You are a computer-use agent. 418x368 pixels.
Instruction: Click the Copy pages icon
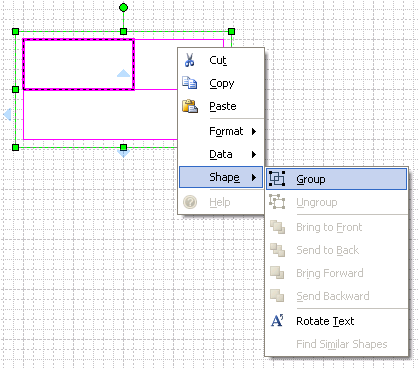(189, 83)
